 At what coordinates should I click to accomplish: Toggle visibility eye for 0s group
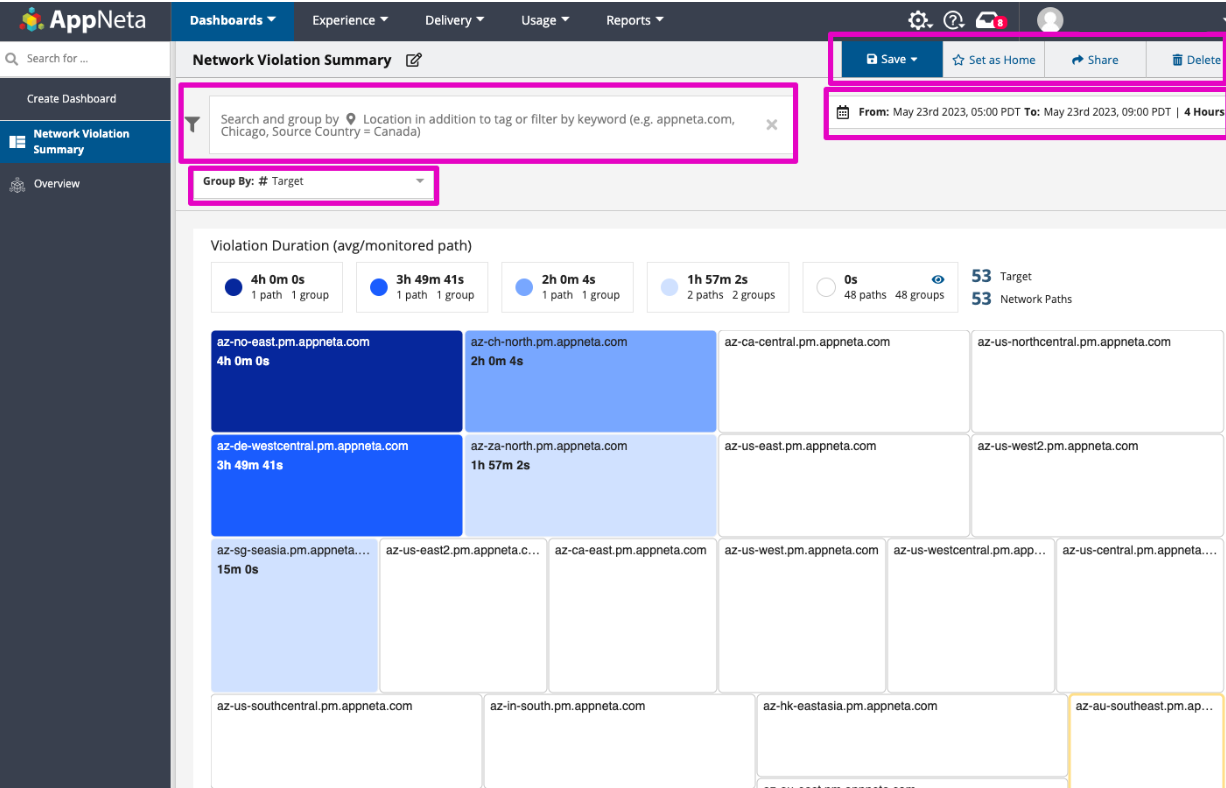pyautogui.click(x=938, y=280)
